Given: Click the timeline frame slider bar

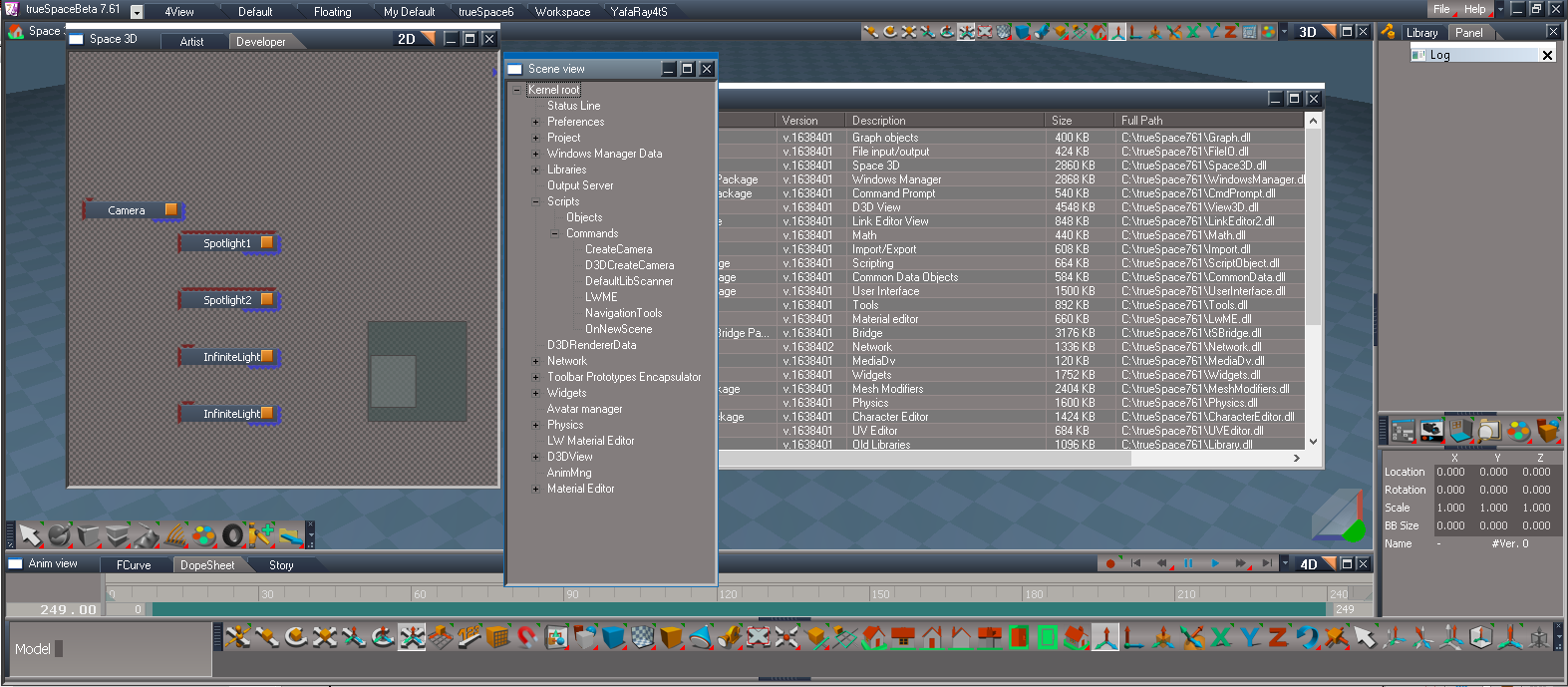Looking at the screenshot, I should click(738, 608).
